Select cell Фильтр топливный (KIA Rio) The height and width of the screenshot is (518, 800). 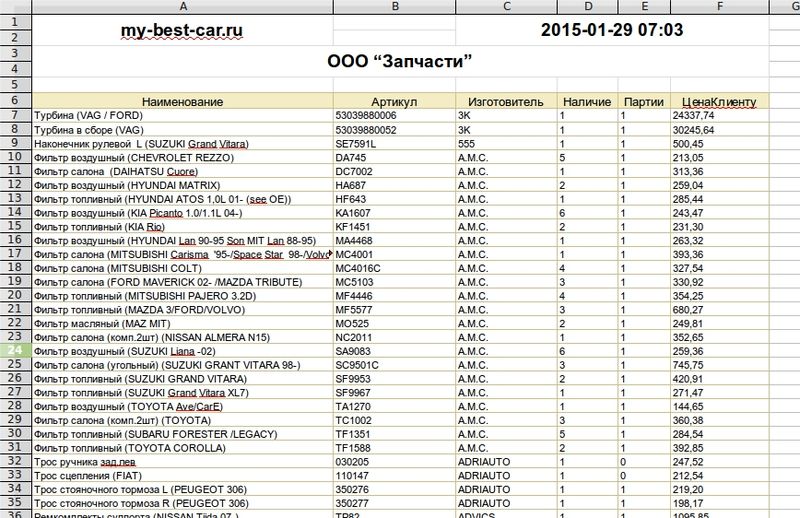tap(183, 227)
